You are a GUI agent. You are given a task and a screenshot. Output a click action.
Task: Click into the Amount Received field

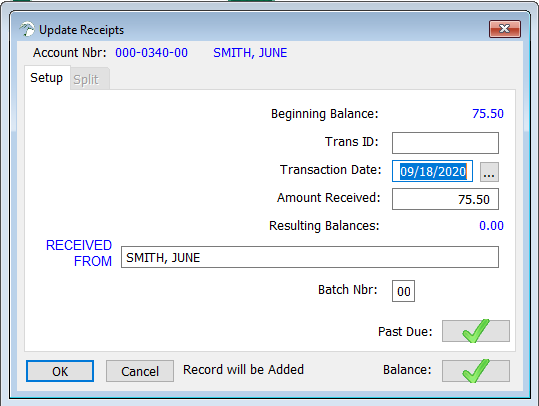(x=445, y=199)
